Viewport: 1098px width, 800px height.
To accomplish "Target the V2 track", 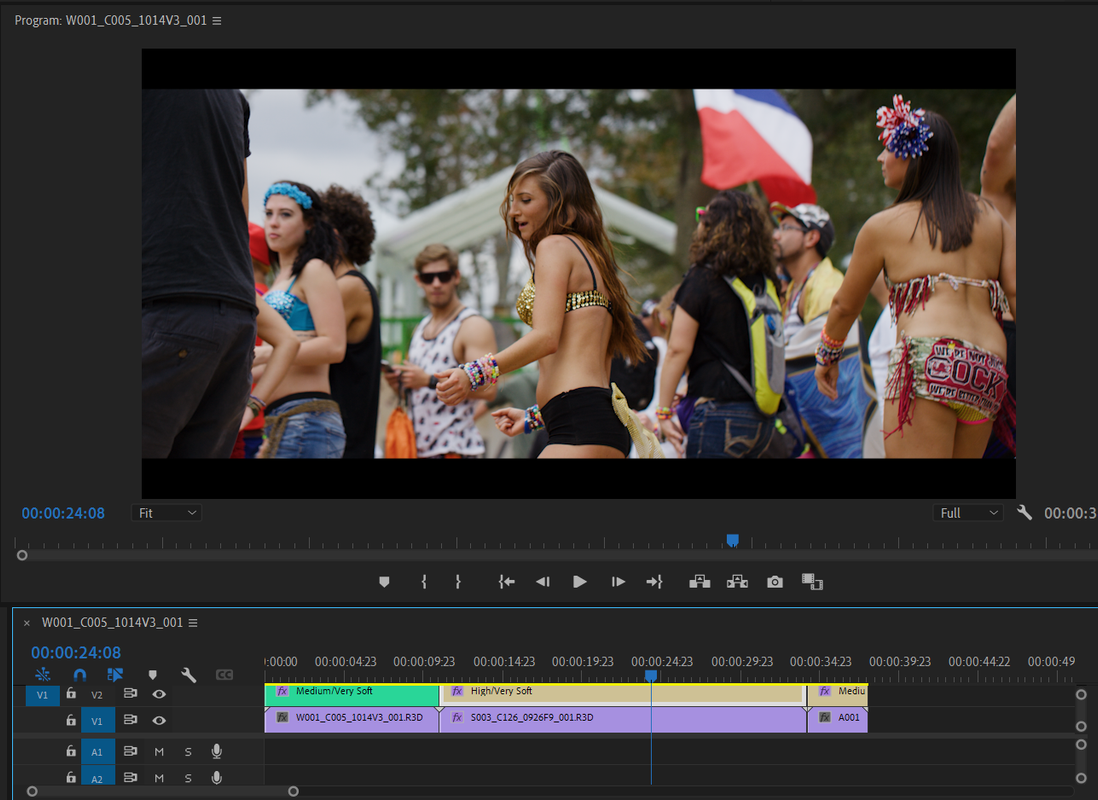I will 97,695.
